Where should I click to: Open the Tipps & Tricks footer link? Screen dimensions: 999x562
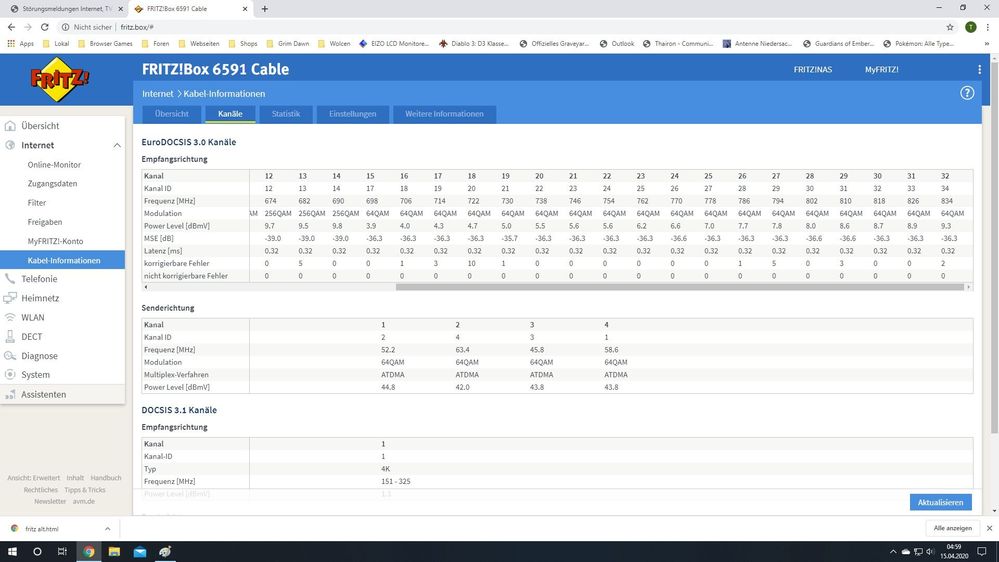click(x=85, y=490)
